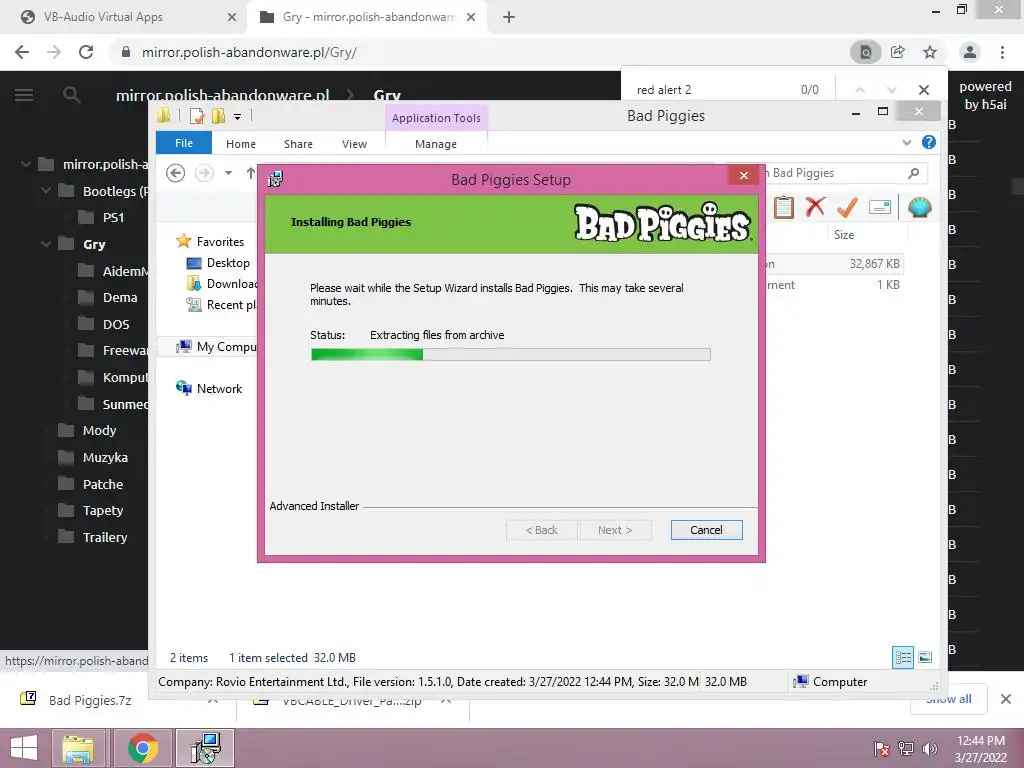This screenshot has width=1024, height=768.
Task: Open Chrome from the taskbar
Action: (142, 748)
